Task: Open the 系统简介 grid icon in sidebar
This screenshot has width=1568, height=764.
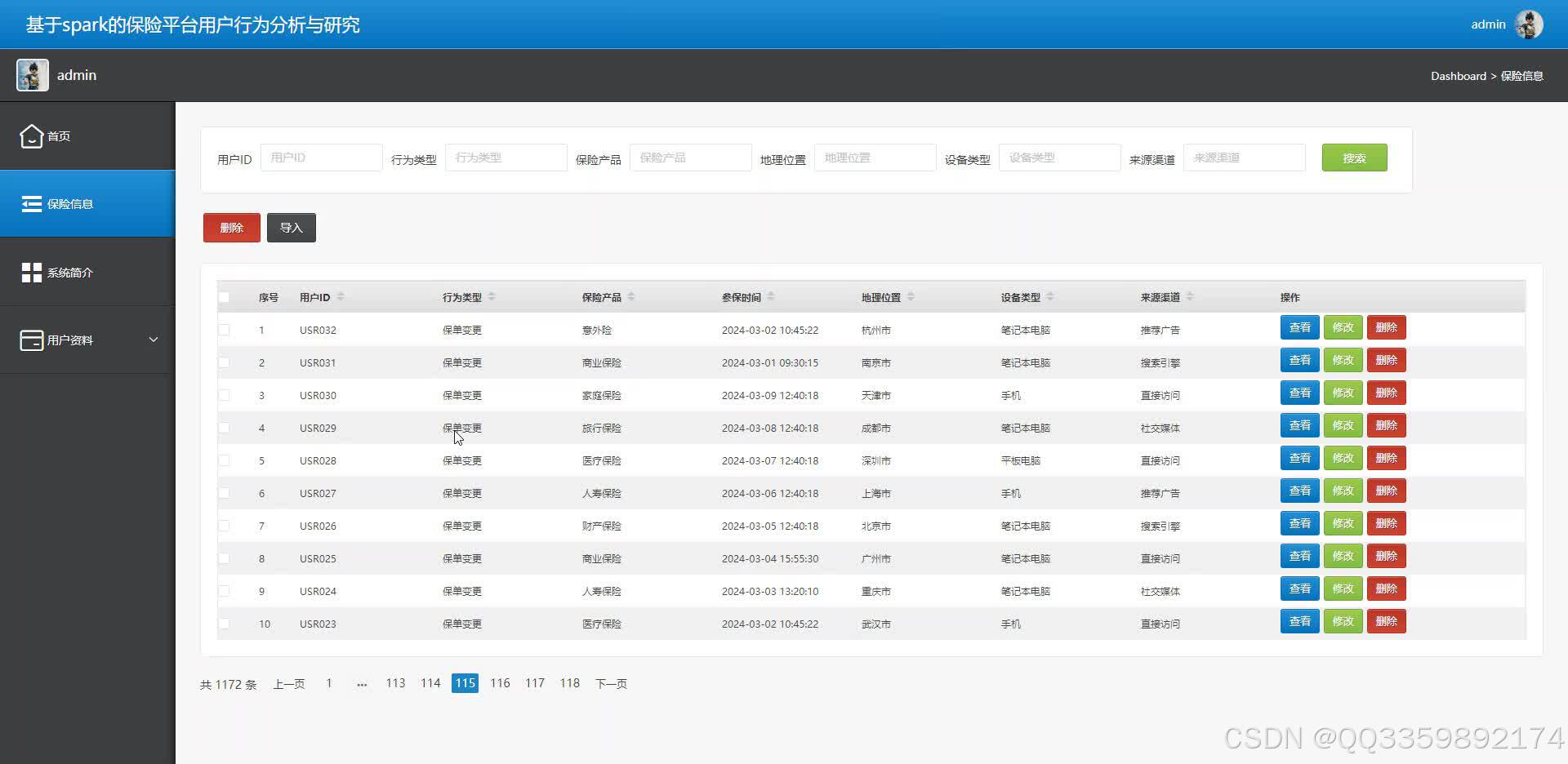Action: [31, 273]
